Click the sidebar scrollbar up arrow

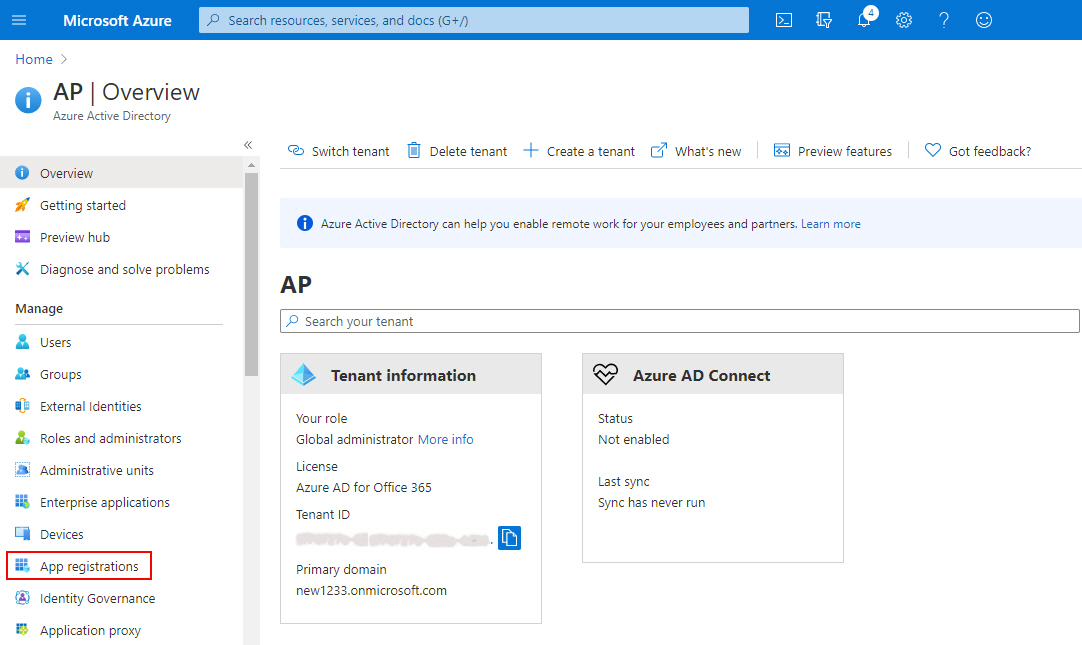click(x=251, y=165)
